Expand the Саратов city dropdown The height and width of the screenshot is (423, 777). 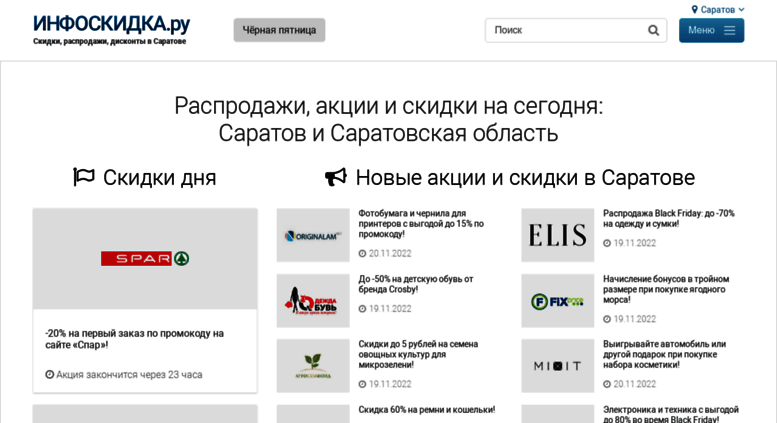(x=718, y=9)
